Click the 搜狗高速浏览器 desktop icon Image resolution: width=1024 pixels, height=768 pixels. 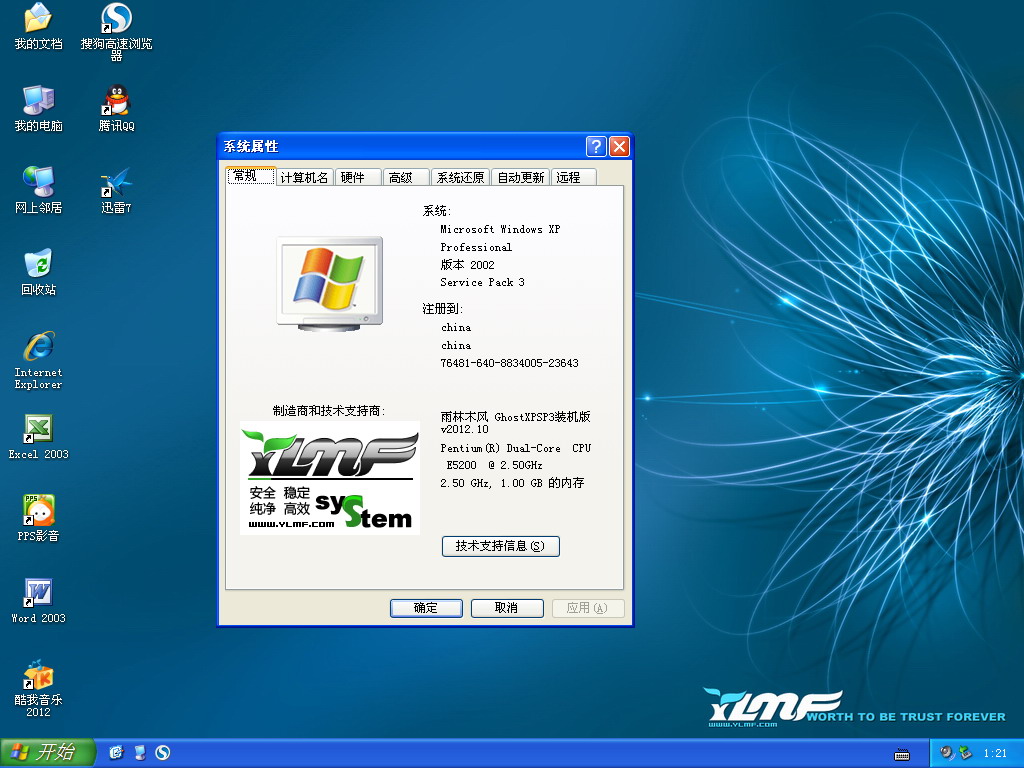(116, 20)
